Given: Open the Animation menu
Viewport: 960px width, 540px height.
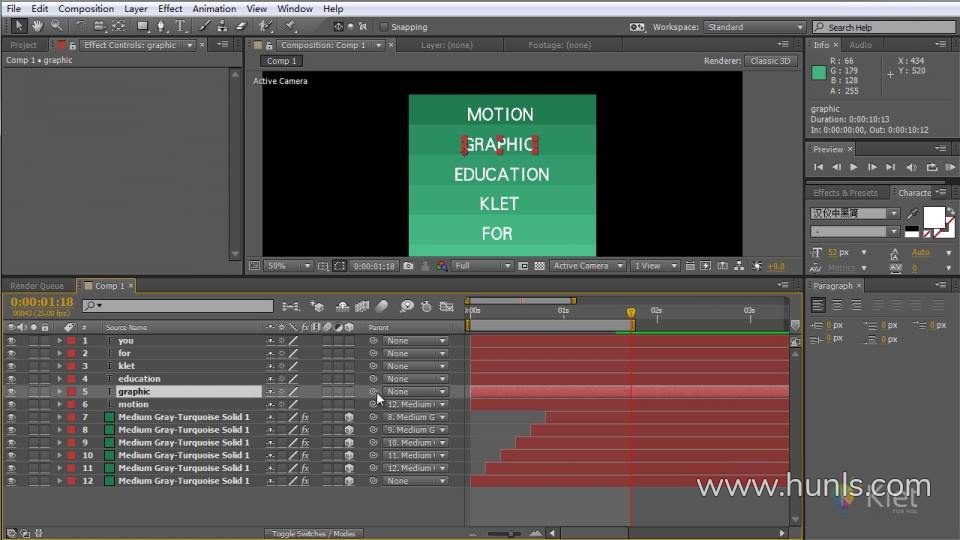Looking at the screenshot, I should [x=214, y=9].
